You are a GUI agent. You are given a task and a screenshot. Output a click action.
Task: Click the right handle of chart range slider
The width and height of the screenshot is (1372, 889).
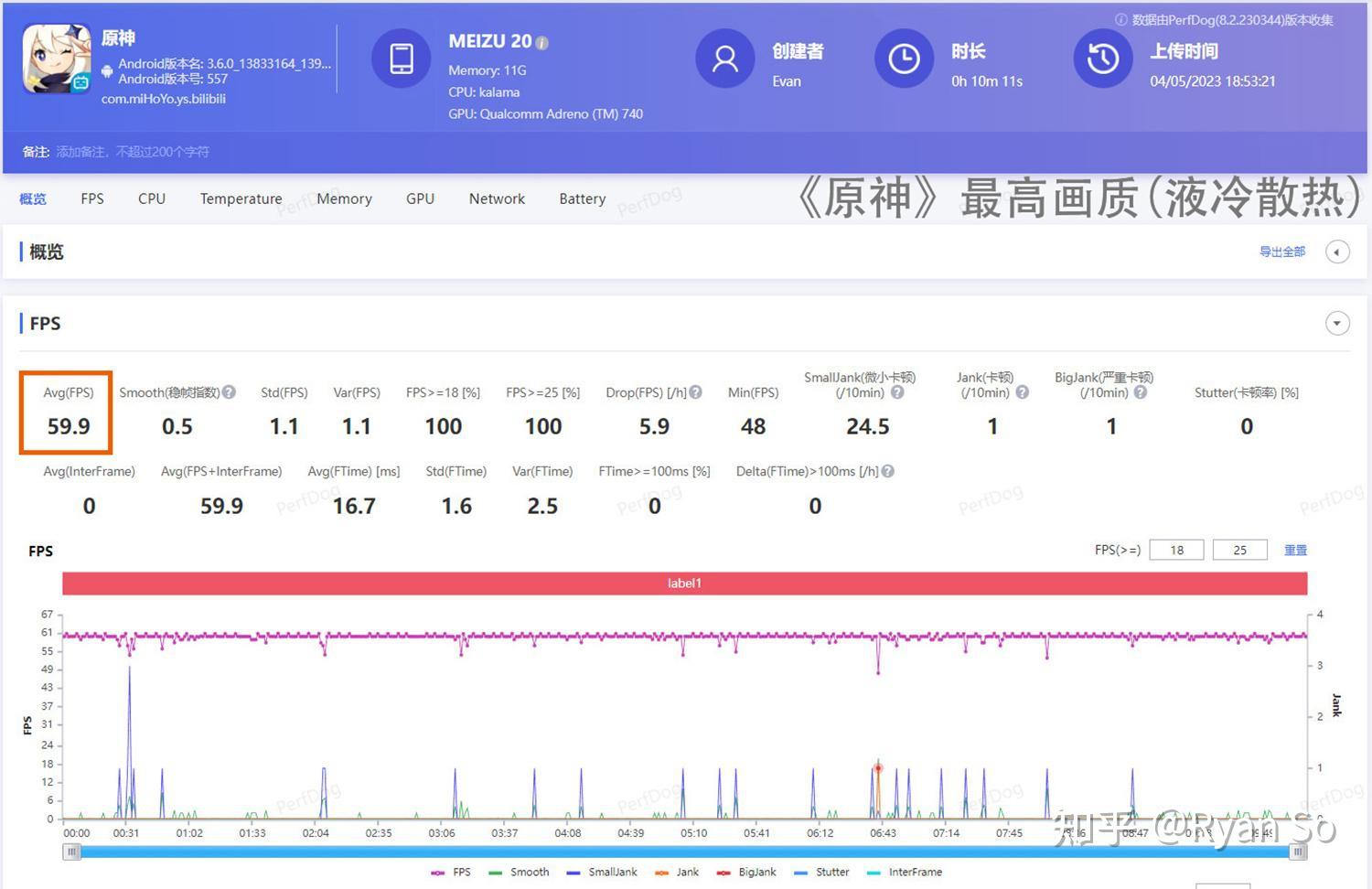[x=1298, y=852]
